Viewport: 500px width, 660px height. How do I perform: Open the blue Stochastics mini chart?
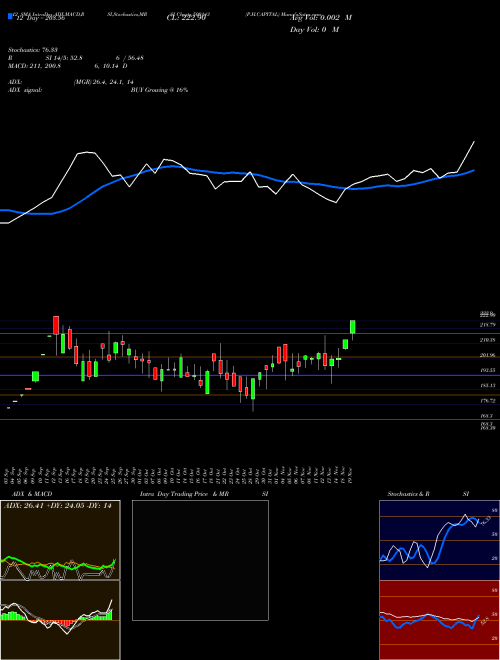point(439,540)
